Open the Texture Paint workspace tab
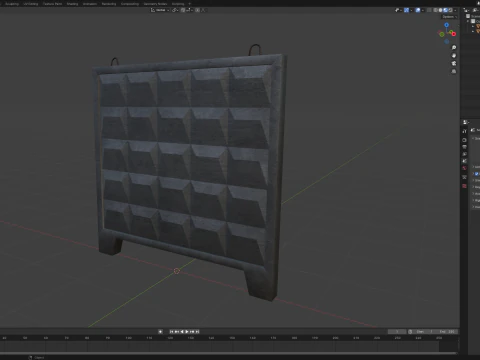480x360 pixels. click(52, 4)
